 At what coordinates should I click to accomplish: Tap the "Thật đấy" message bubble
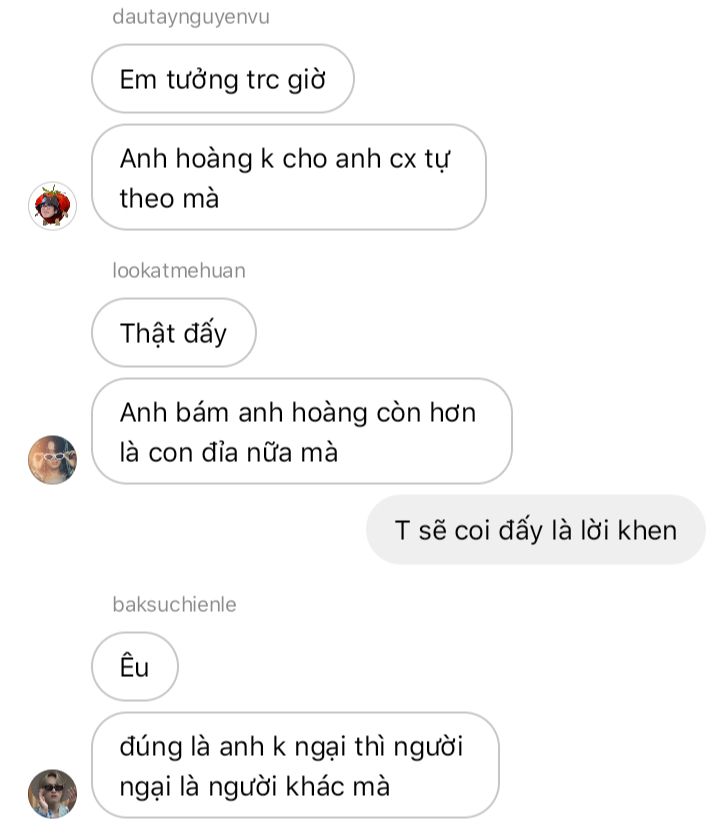pos(174,332)
